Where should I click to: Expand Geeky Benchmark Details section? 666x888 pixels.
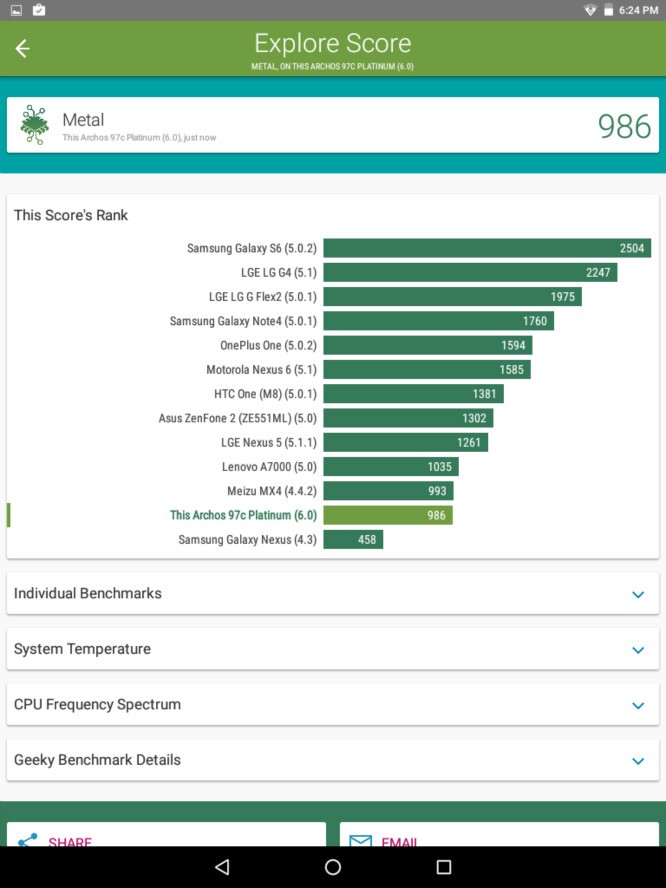[x=638, y=761]
